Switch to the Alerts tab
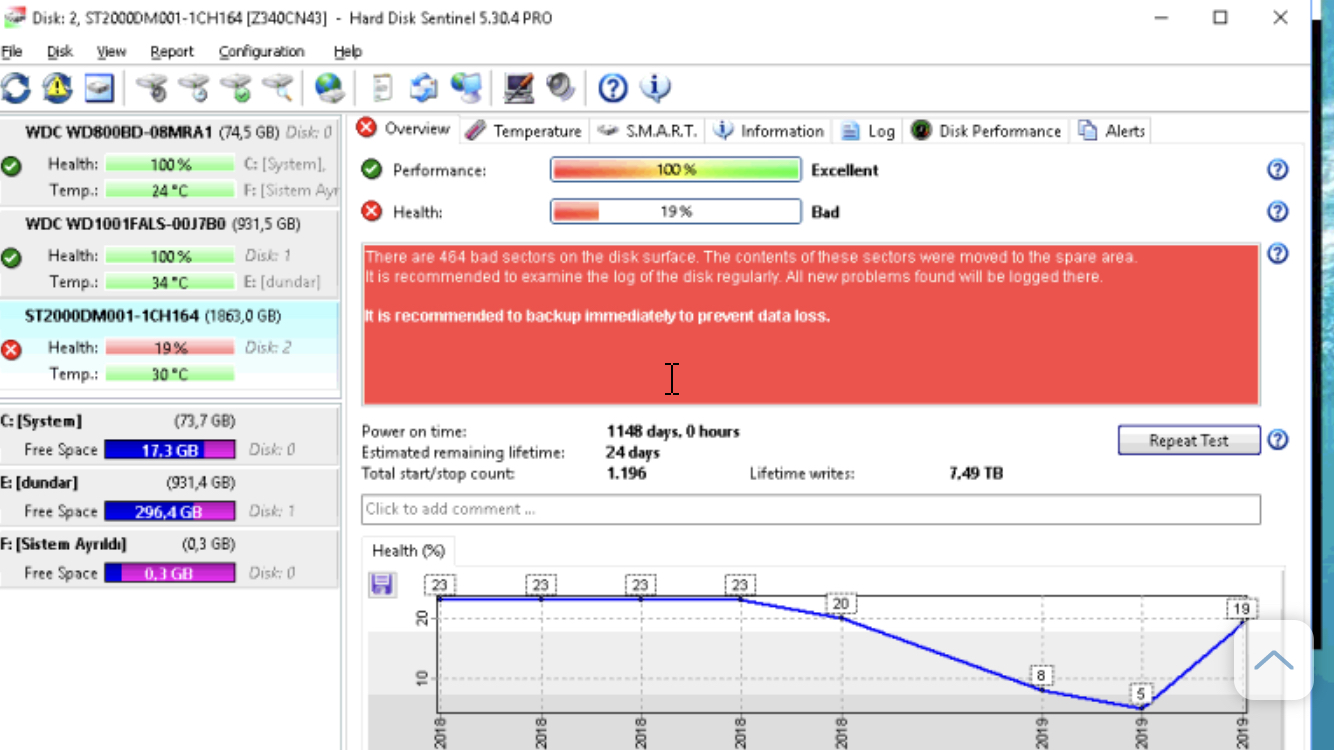The width and height of the screenshot is (1334, 750). point(1111,131)
